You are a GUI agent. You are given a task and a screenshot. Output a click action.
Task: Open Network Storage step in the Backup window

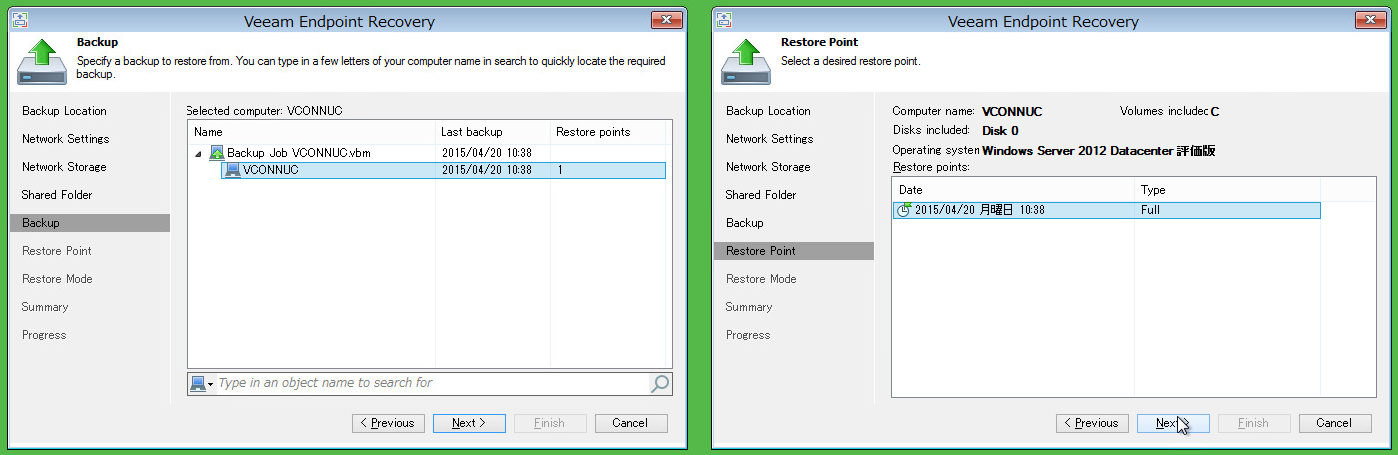pos(64,167)
